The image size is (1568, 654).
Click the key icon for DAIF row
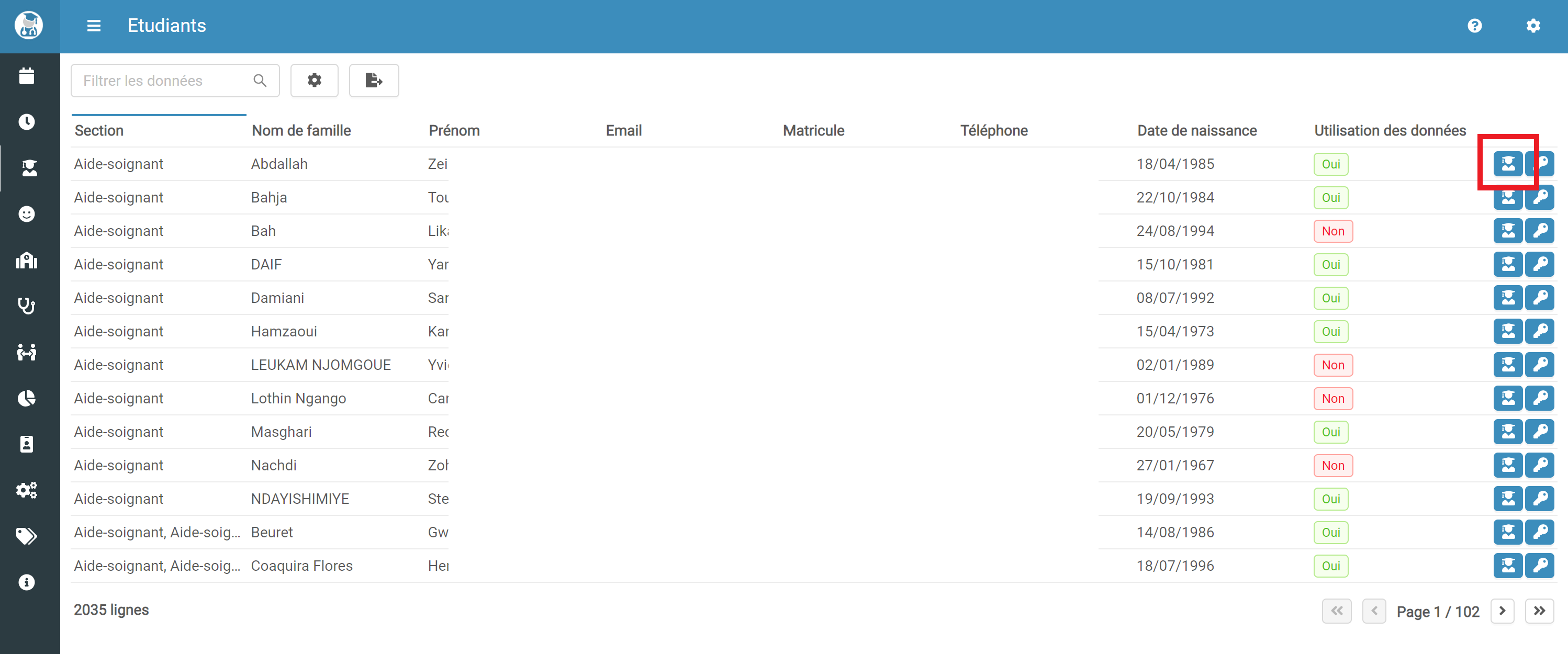coord(1540,264)
